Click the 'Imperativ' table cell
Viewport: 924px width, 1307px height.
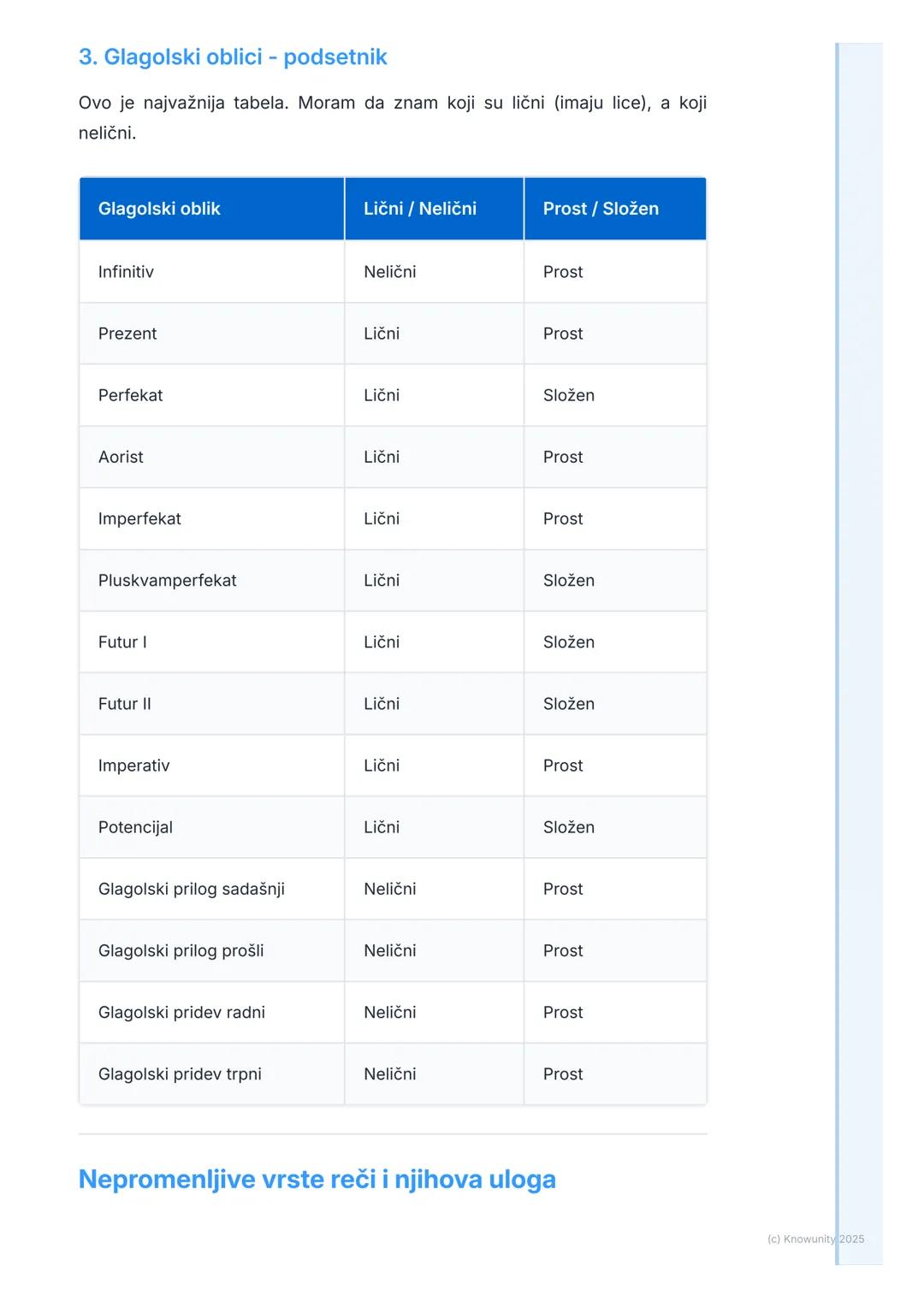(x=133, y=766)
